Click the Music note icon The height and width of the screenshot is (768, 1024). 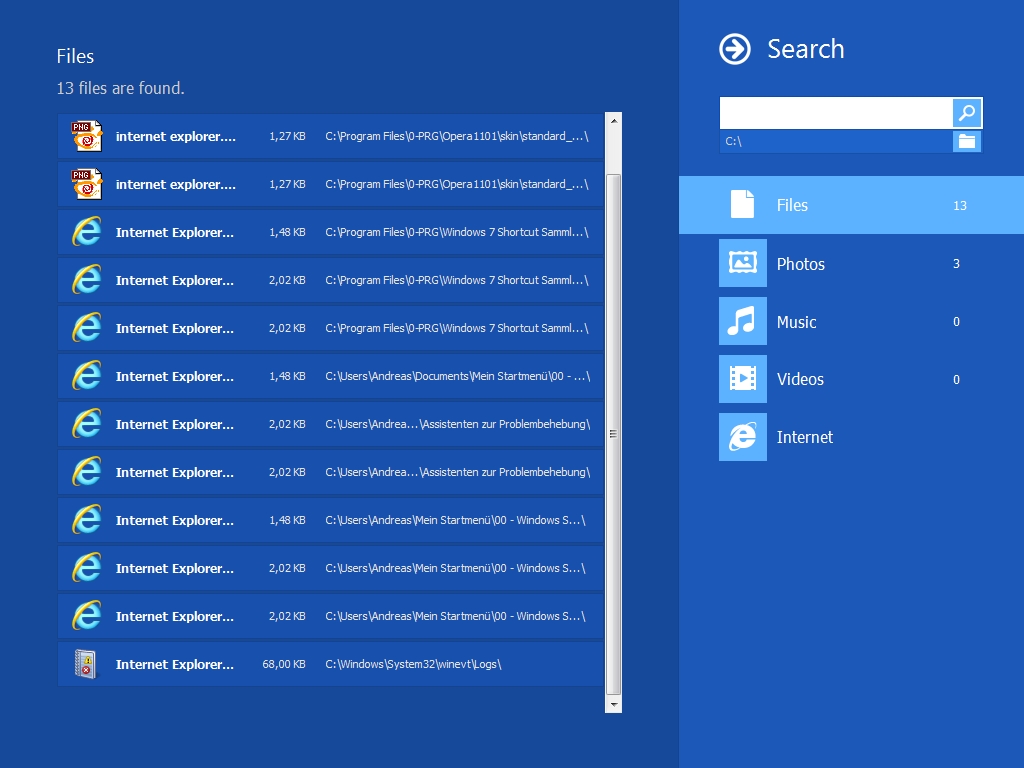743,321
